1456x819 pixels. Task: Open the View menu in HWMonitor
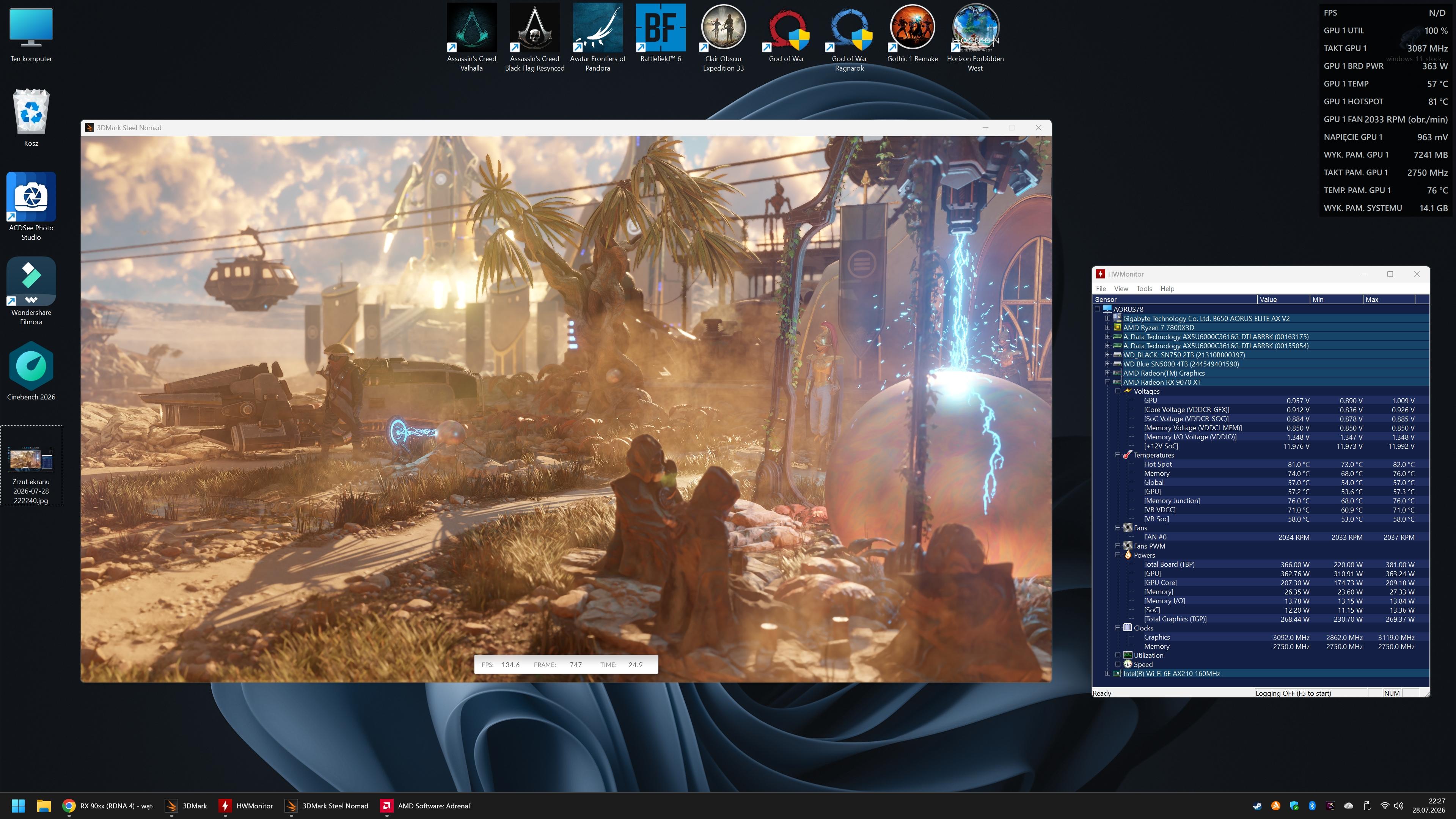pos(1121,288)
